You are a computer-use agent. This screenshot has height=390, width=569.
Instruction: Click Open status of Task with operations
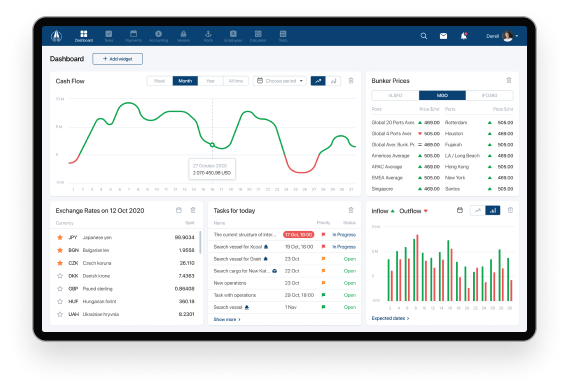(350, 295)
